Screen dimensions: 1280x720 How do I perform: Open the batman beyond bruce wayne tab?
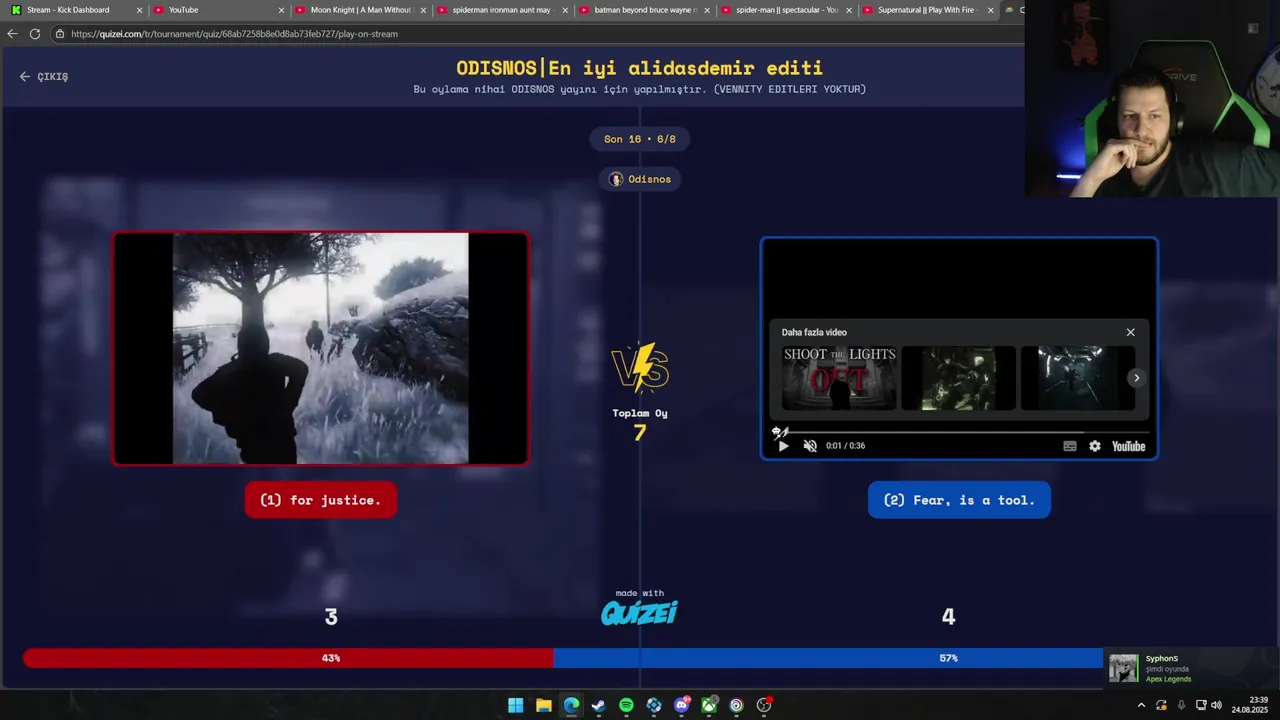pos(645,10)
